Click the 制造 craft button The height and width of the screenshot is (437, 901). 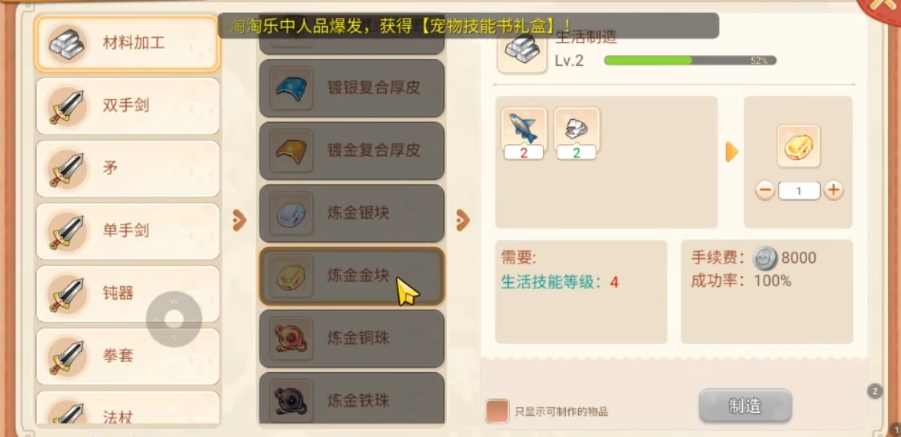click(745, 406)
